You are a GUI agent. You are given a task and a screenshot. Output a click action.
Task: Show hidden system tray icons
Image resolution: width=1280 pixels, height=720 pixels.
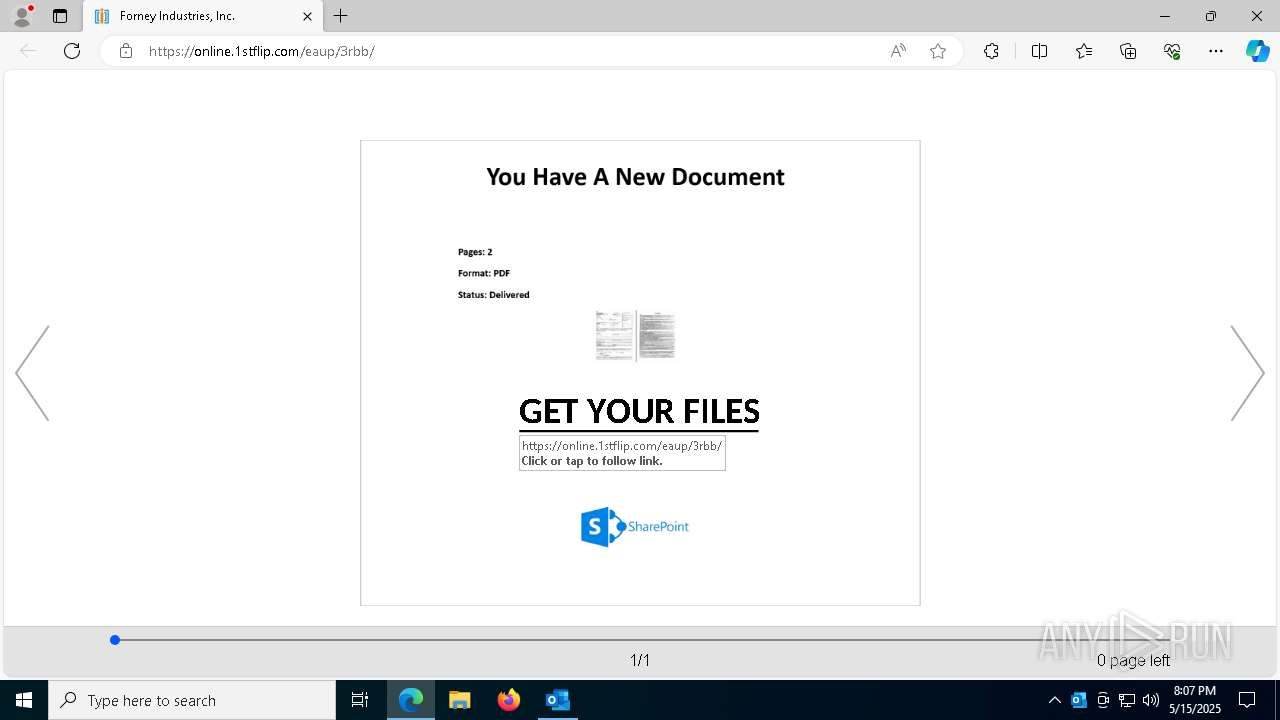1054,700
